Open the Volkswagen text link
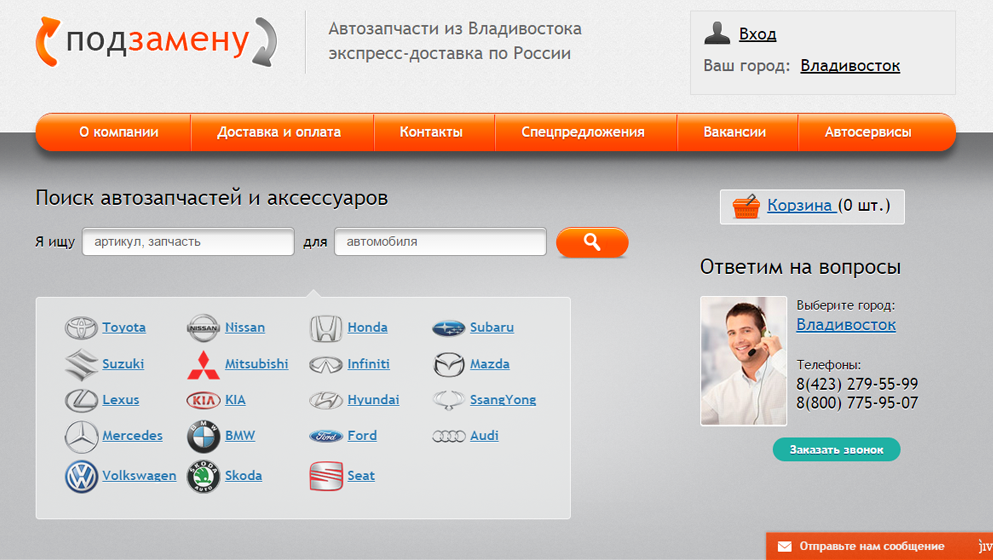Screen dimensions: 993x560 [139, 475]
